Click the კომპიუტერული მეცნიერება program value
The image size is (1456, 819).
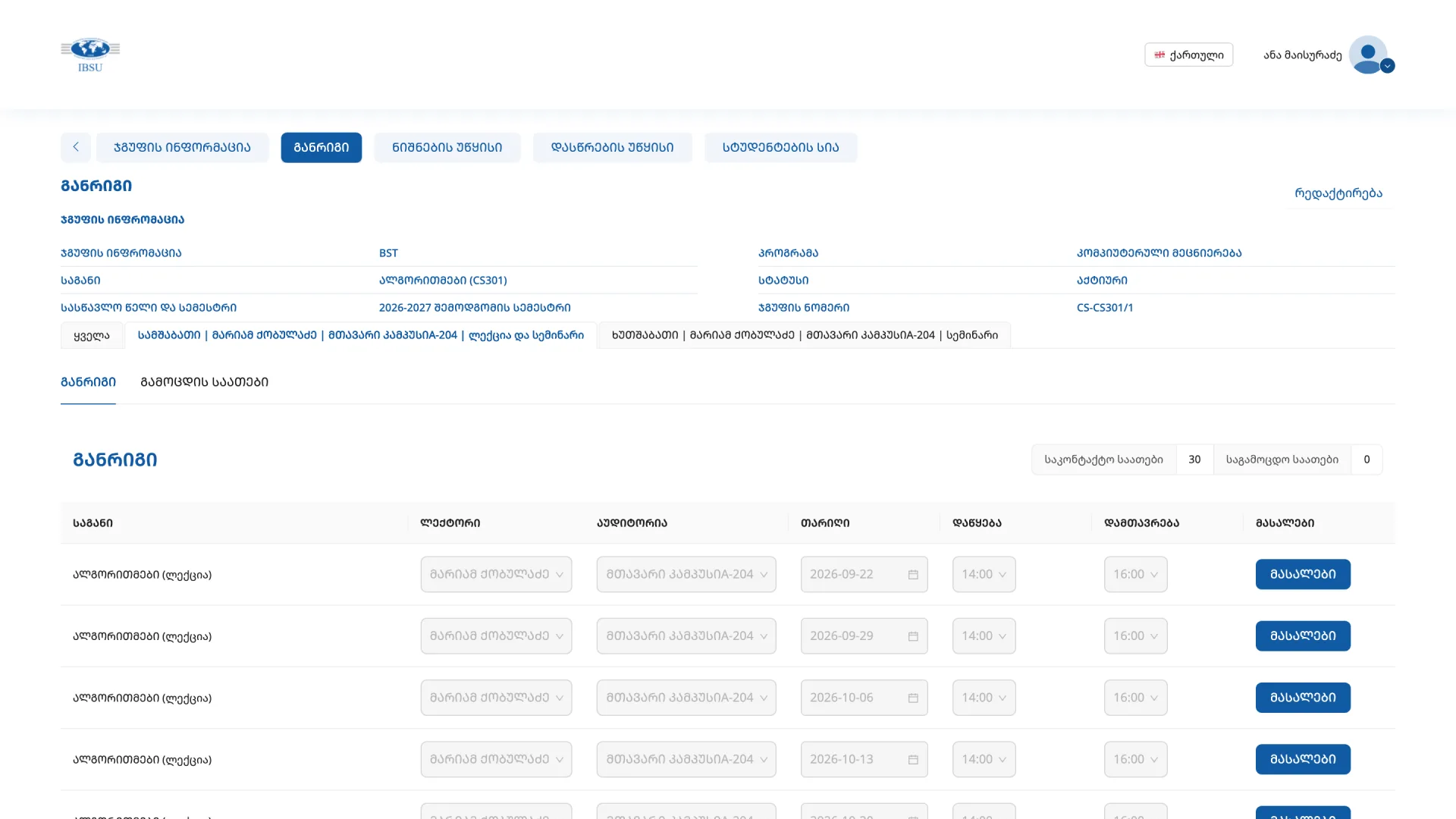1159,253
